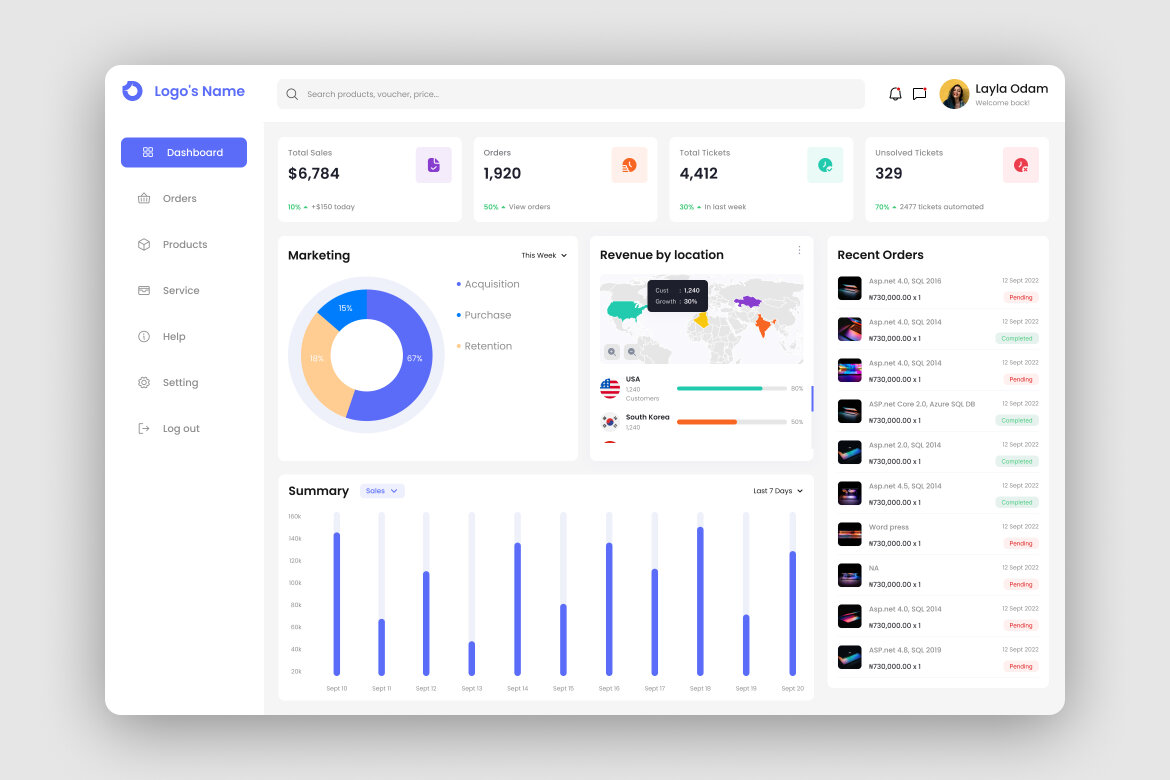Image resolution: width=1170 pixels, height=780 pixels.
Task: Toggle Purchase in the Marketing legend
Action: (x=484, y=314)
